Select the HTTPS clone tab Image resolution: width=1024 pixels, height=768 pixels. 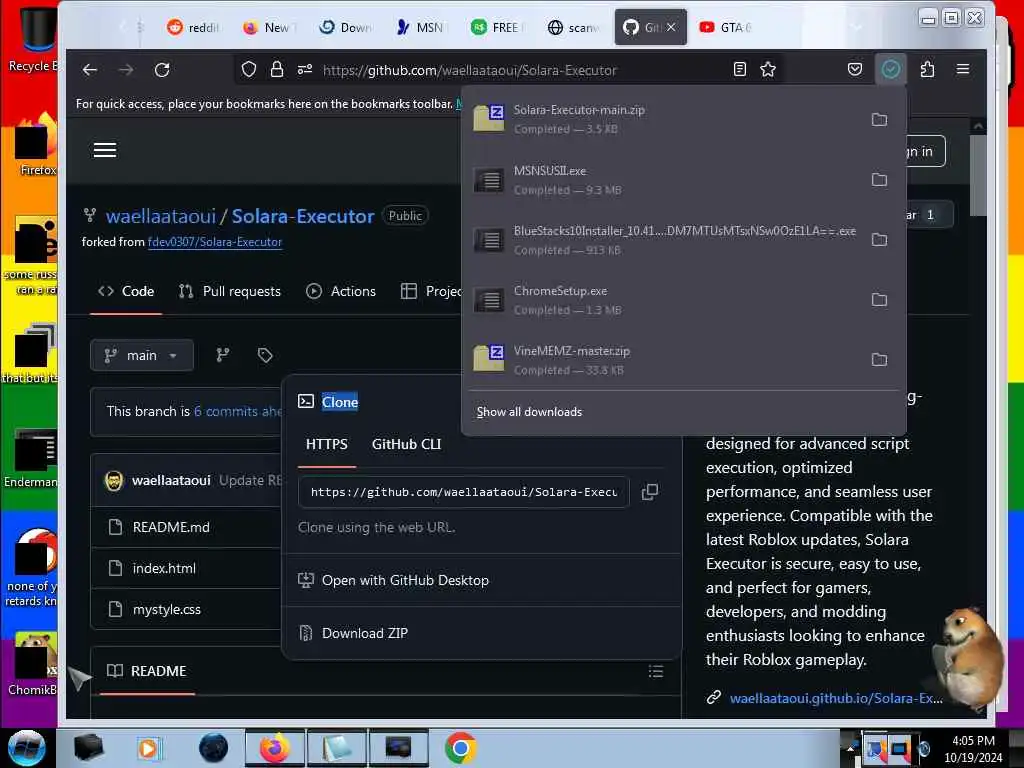click(327, 444)
